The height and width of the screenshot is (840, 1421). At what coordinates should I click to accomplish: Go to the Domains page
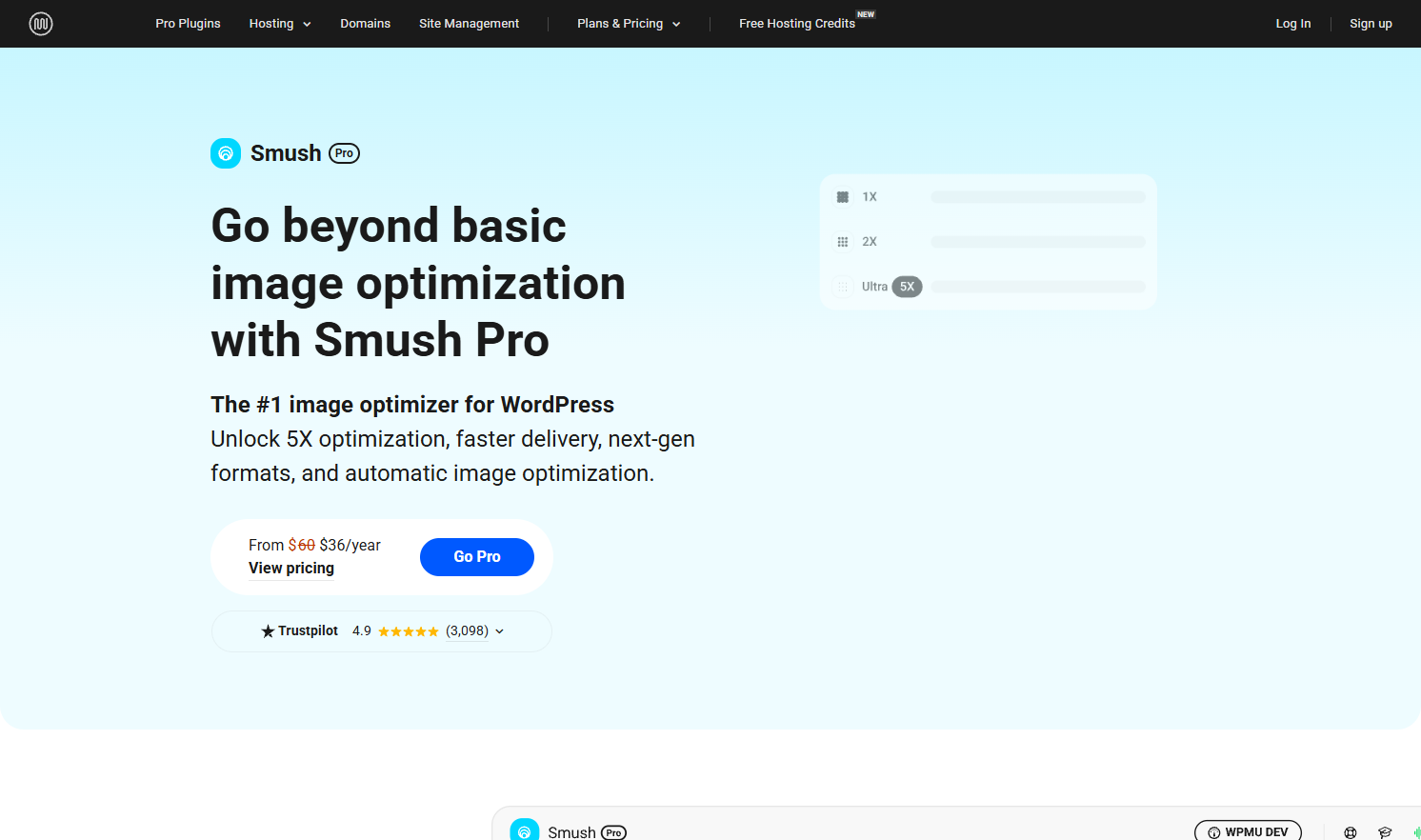coord(366,24)
